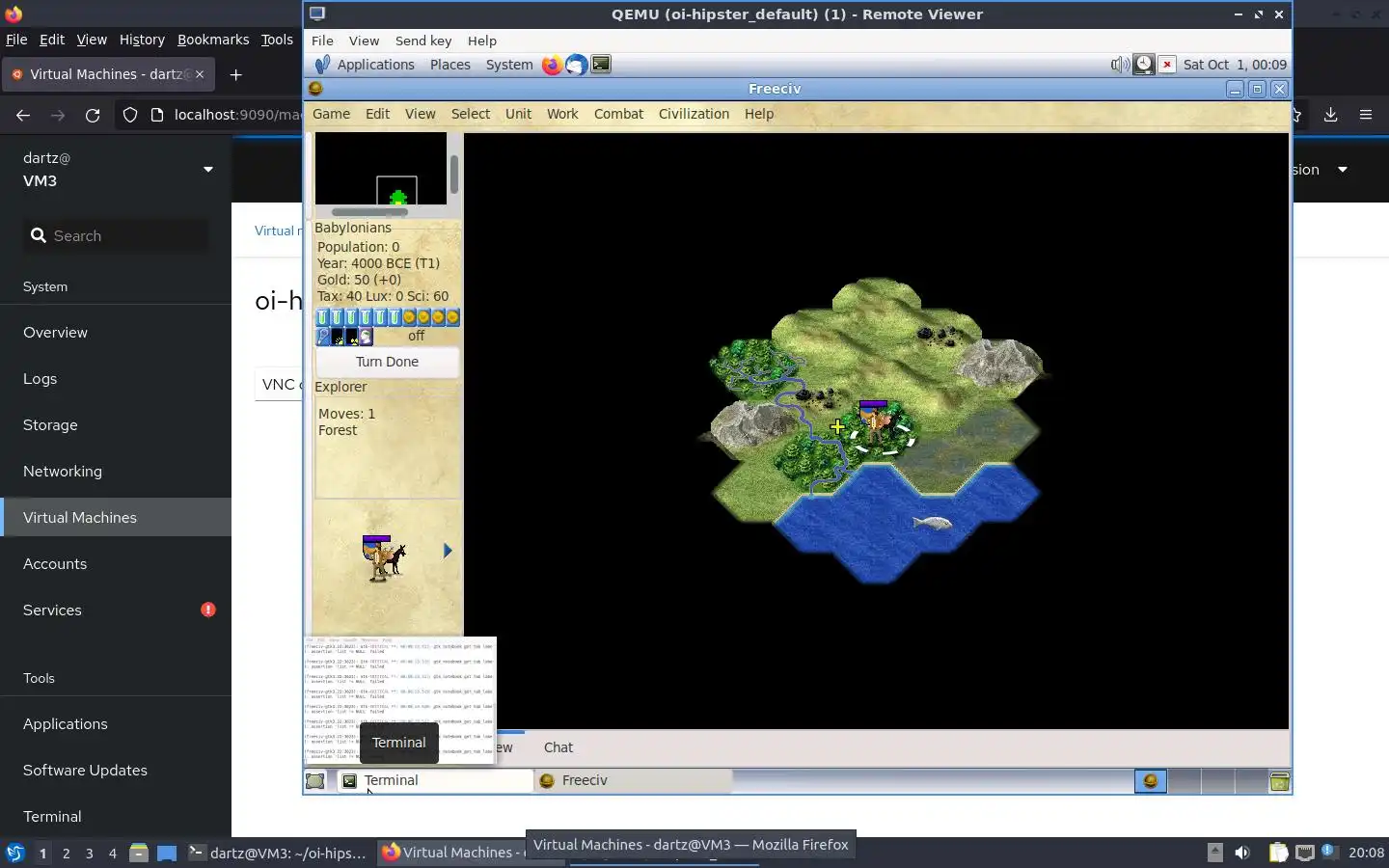Select the explorer unit icon in side panel
1389x868 pixels.
[x=384, y=557]
